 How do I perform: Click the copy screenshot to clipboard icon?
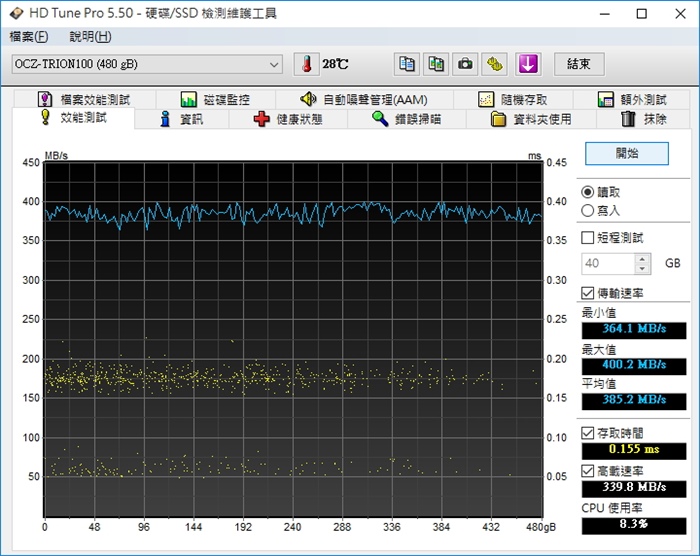point(436,64)
